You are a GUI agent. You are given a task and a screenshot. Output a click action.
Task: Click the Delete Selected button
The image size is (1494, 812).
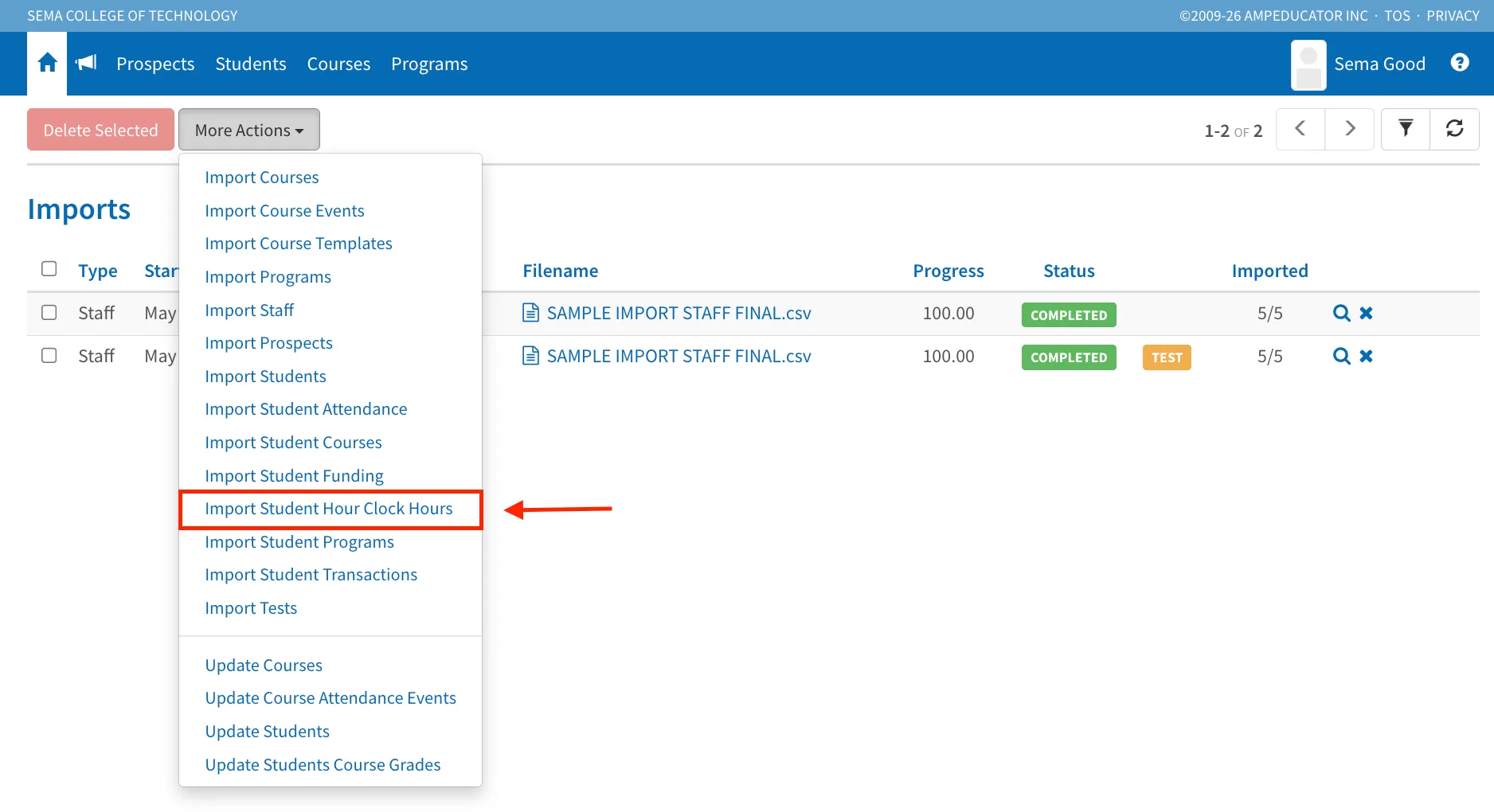click(x=100, y=130)
